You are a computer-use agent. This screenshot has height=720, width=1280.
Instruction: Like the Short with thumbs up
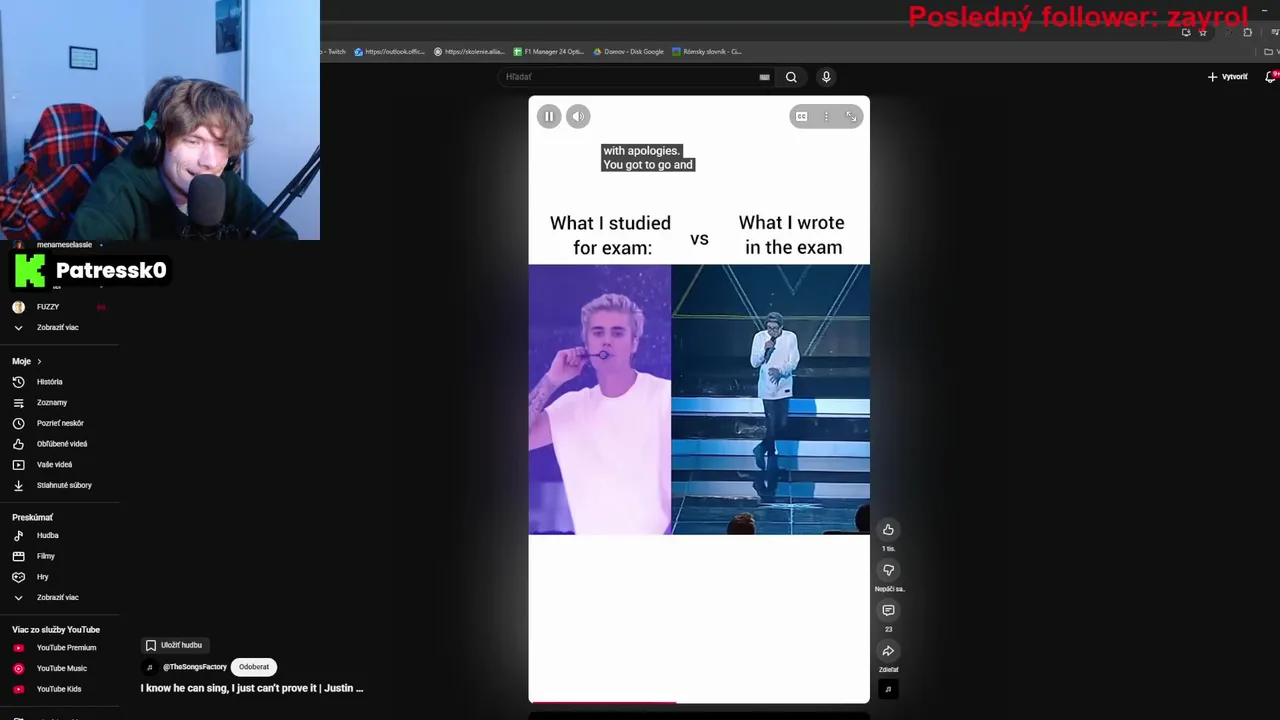click(x=888, y=530)
